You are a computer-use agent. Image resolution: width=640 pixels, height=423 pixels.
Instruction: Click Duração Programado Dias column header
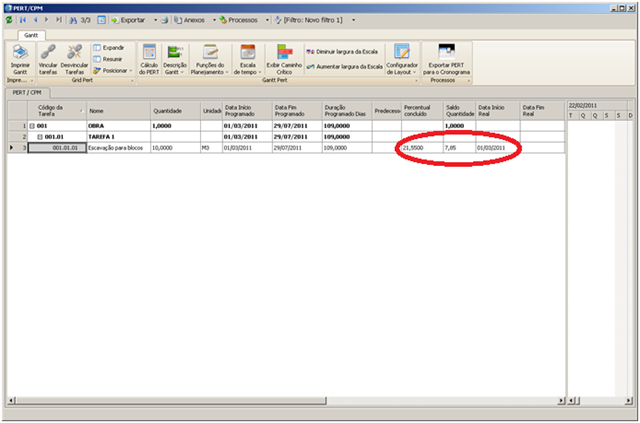click(347, 111)
